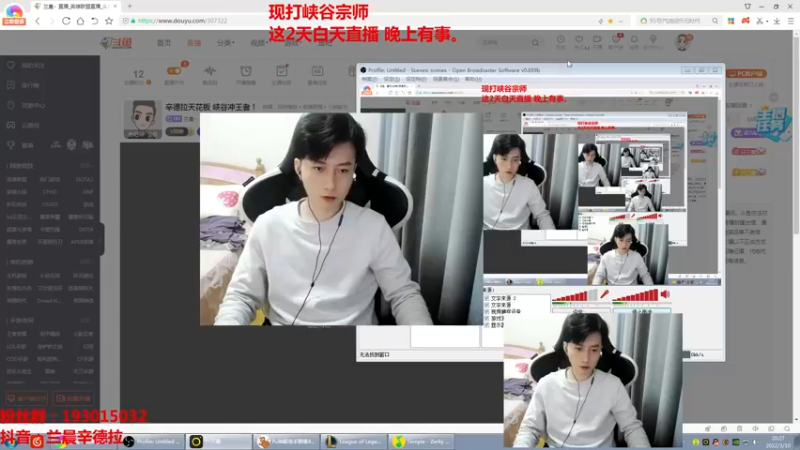The height and width of the screenshot is (450, 800).
Task: Click the stream title 辛德拉天花板 峡谷冲王者
Action: (x=210, y=107)
